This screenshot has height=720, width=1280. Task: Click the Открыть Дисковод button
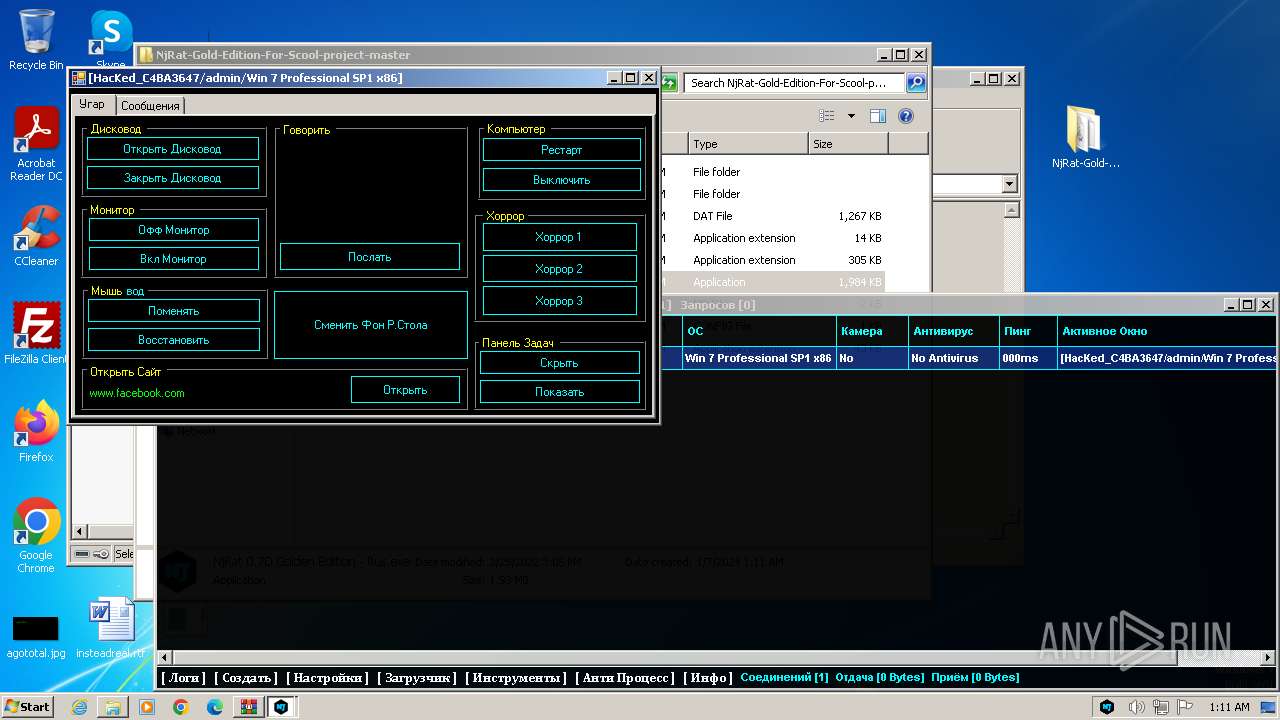point(173,149)
